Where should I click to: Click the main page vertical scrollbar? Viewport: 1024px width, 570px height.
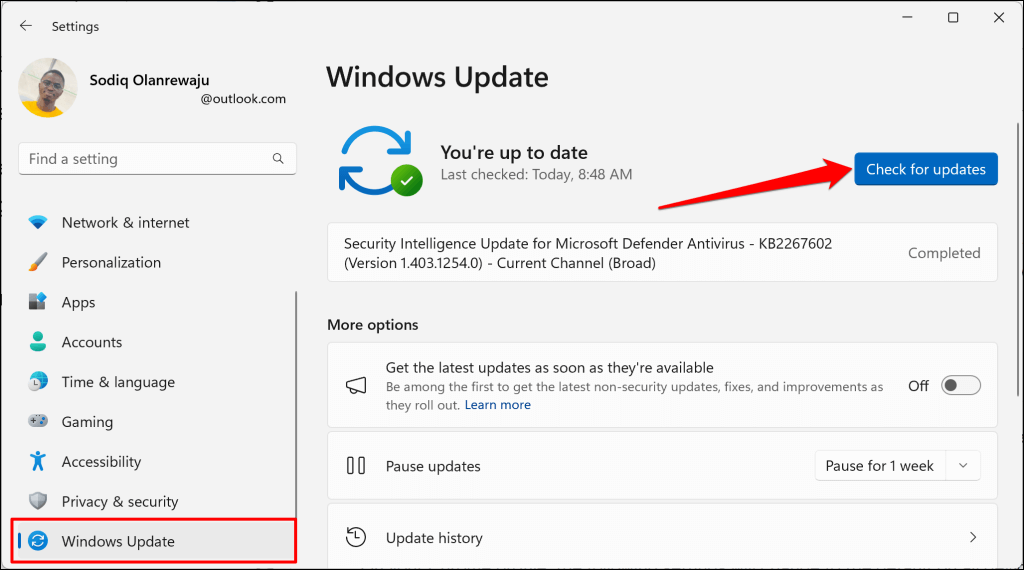[1017, 259]
